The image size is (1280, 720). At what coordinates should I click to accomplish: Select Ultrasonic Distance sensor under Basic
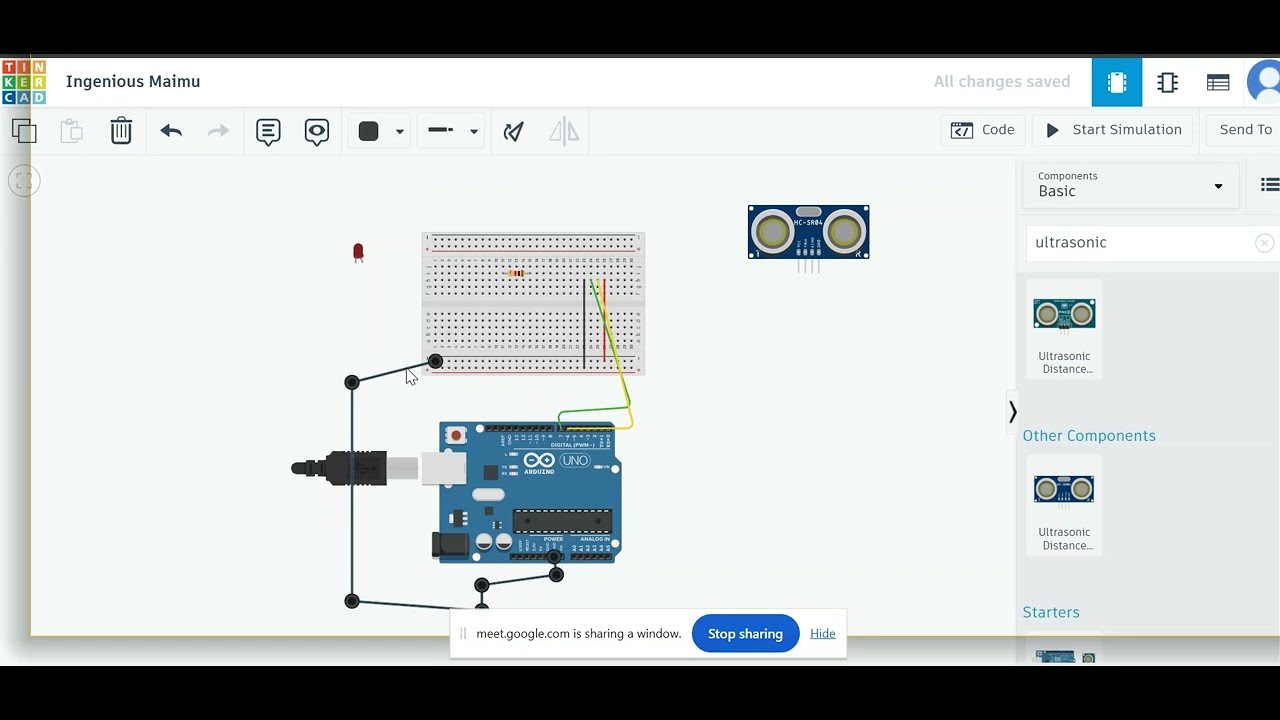pos(1064,330)
